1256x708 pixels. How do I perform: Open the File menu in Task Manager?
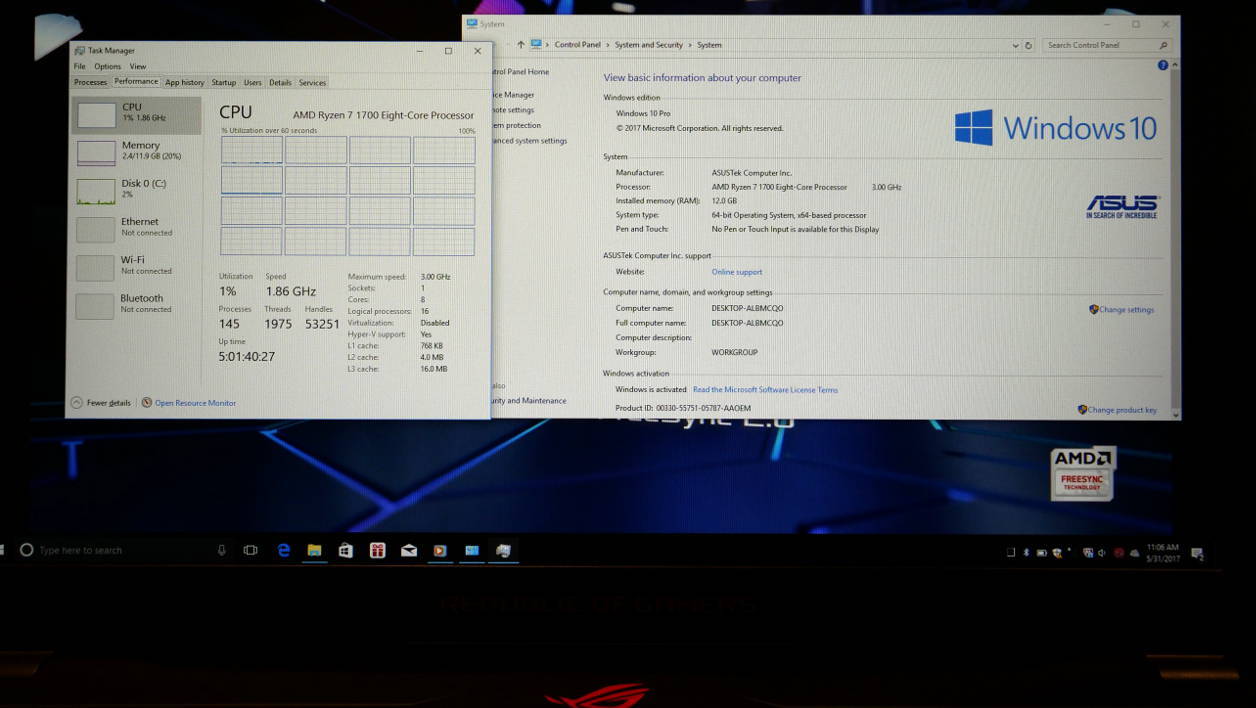[x=80, y=67]
